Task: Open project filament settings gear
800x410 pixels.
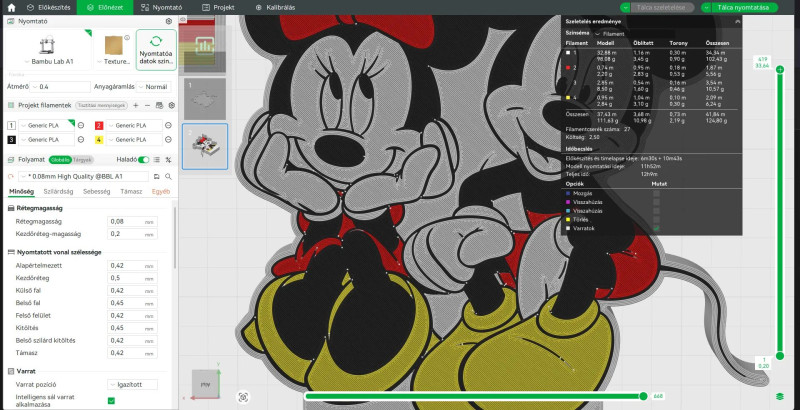Action: (x=171, y=106)
